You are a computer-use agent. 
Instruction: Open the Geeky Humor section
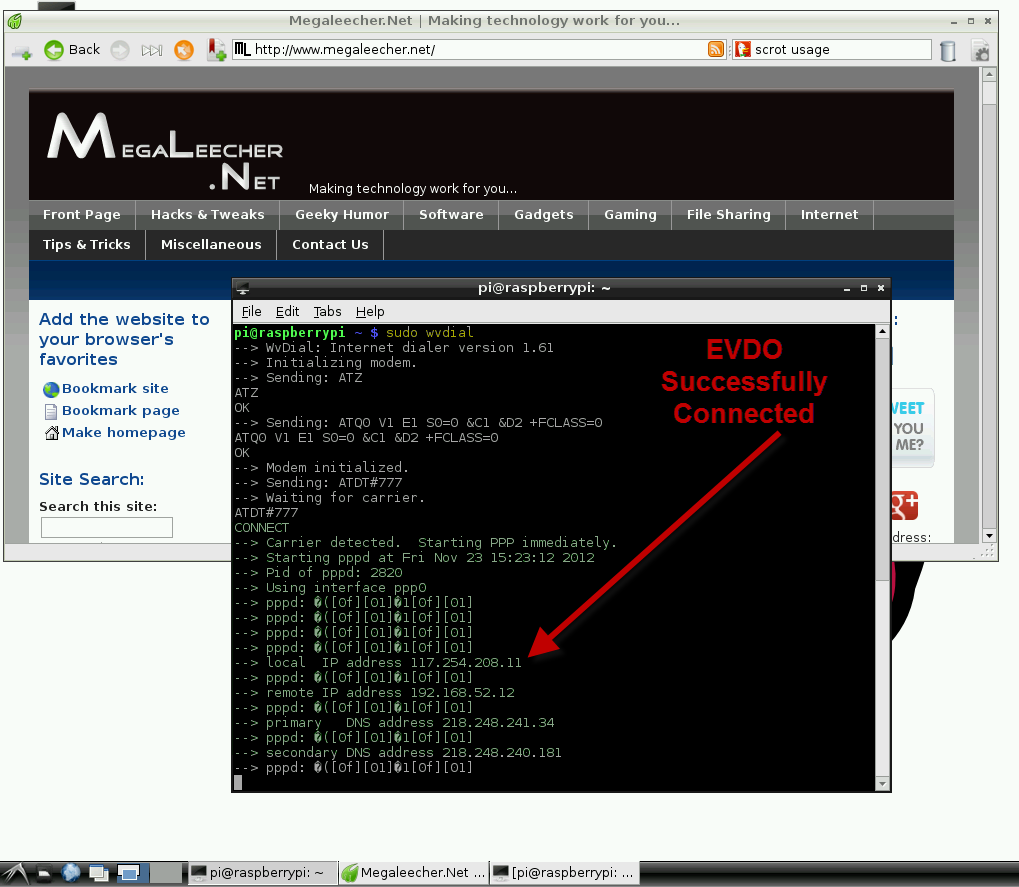pyautogui.click(x=342, y=214)
